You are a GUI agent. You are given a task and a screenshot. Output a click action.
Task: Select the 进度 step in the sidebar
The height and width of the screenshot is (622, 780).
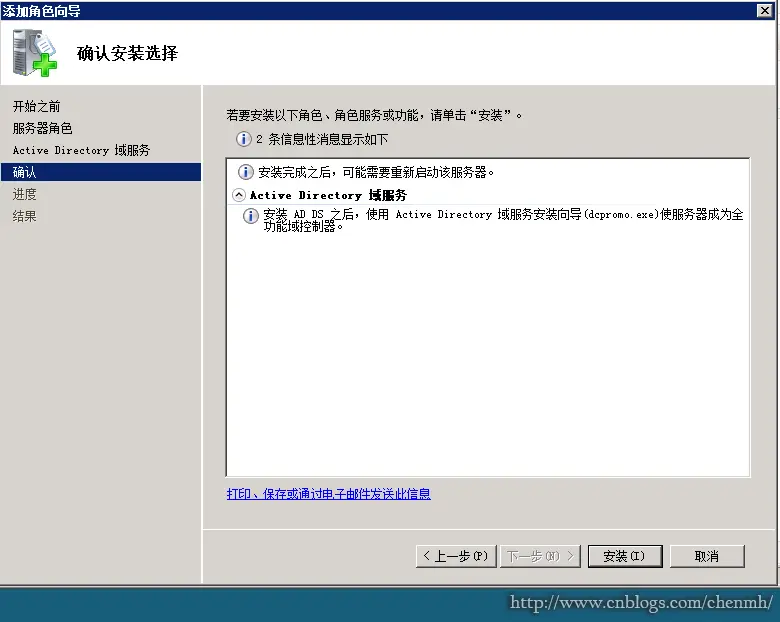pyautogui.click(x=24, y=194)
